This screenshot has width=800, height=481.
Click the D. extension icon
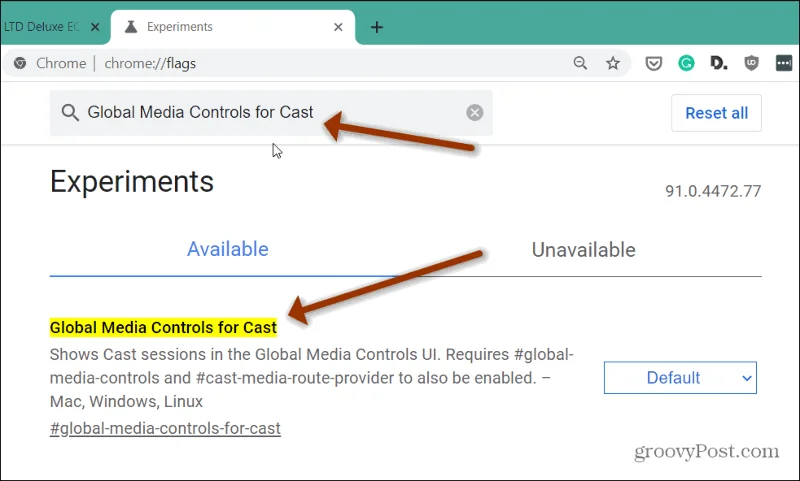719,63
